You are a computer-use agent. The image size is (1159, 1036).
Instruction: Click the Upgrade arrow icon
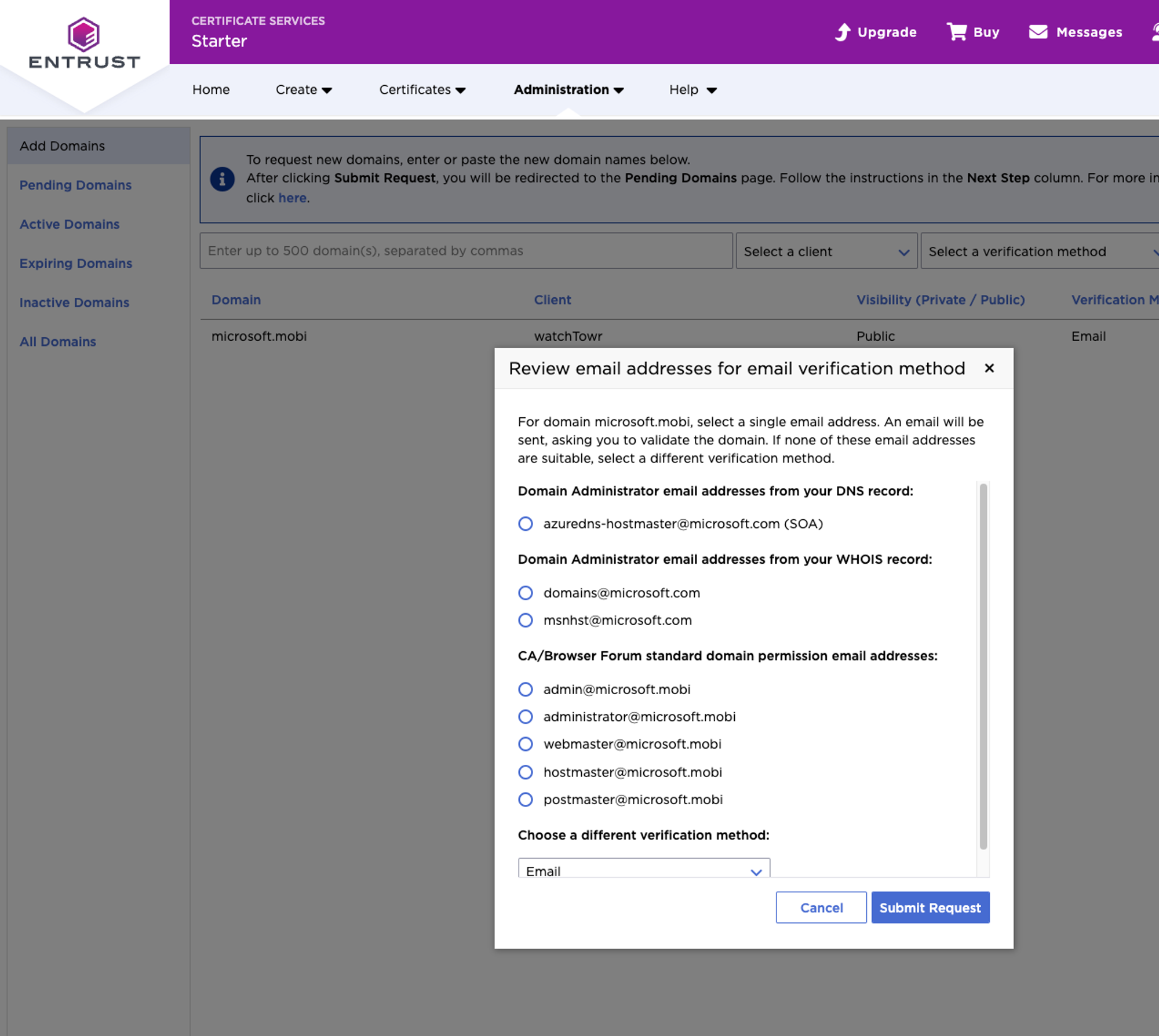coord(843,32)
